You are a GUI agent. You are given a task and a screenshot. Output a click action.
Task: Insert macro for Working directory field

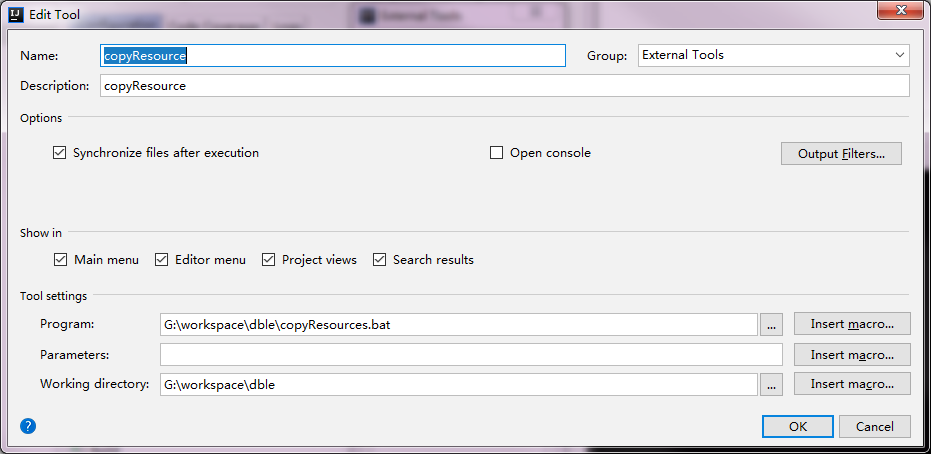pos(852,384)
